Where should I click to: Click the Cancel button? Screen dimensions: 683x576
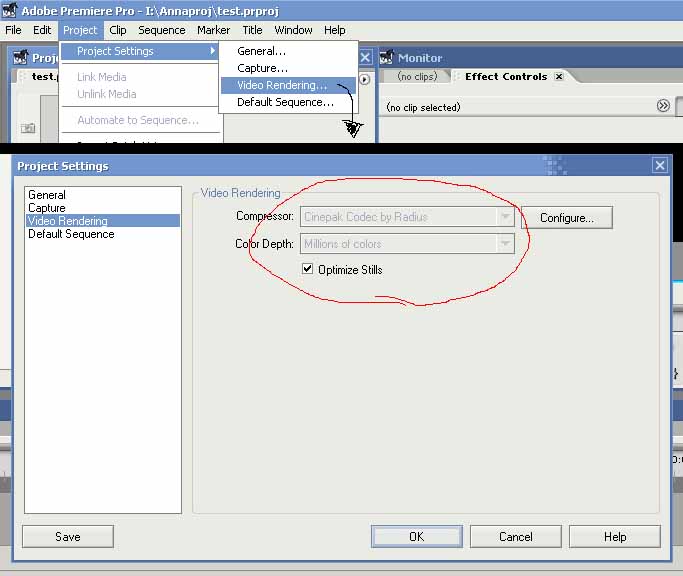[516, 536]
